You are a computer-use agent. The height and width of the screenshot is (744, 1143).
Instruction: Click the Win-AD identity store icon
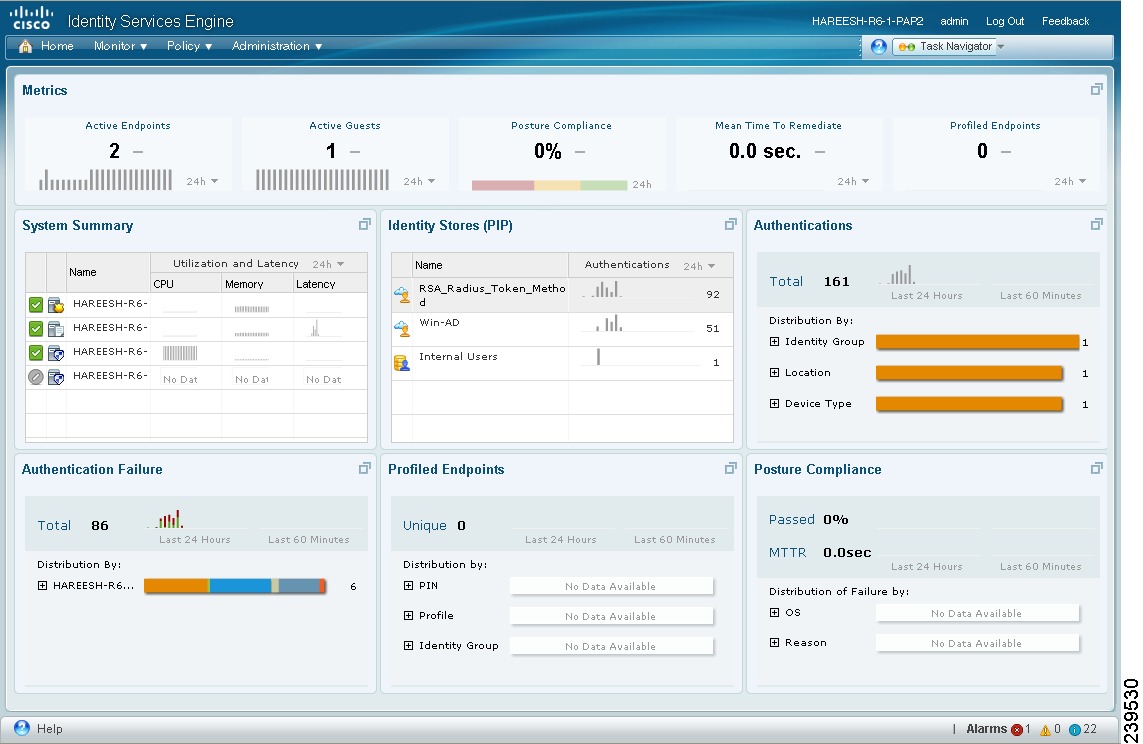pos(402,329)
